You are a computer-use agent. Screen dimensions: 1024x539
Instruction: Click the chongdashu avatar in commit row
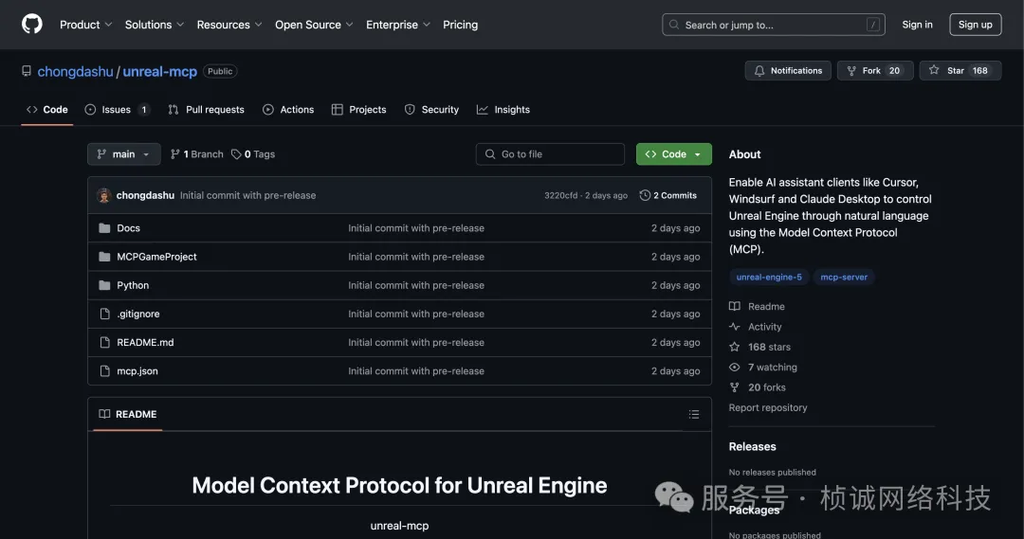click(x=104, y=195)
